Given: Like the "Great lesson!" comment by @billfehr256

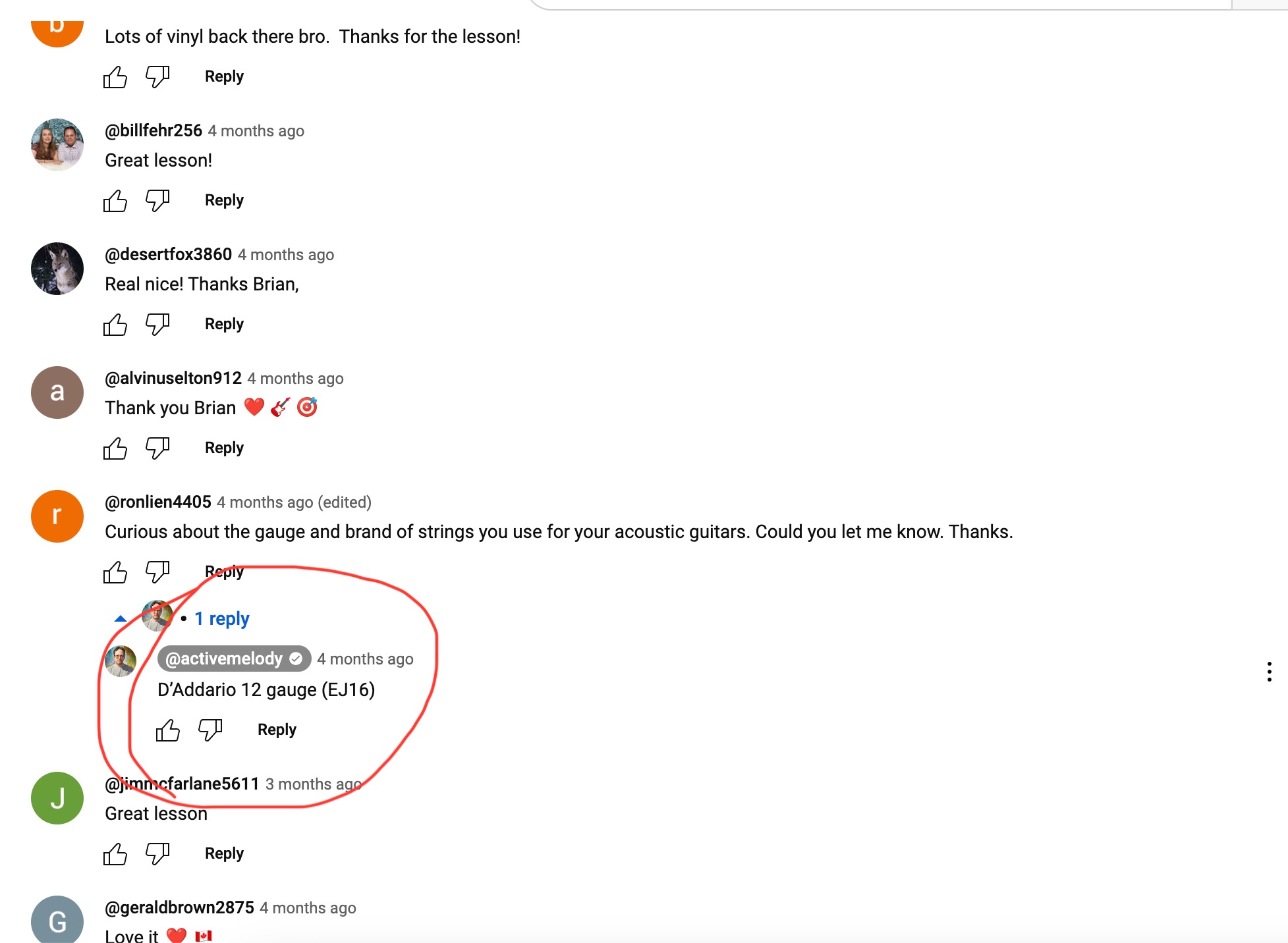Looking at the screenshot, I should [x=115, y=201].
